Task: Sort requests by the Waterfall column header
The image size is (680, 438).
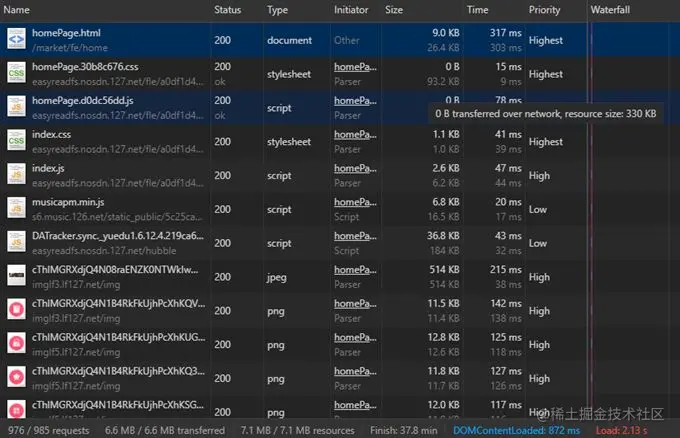Action: coord(610,10)
